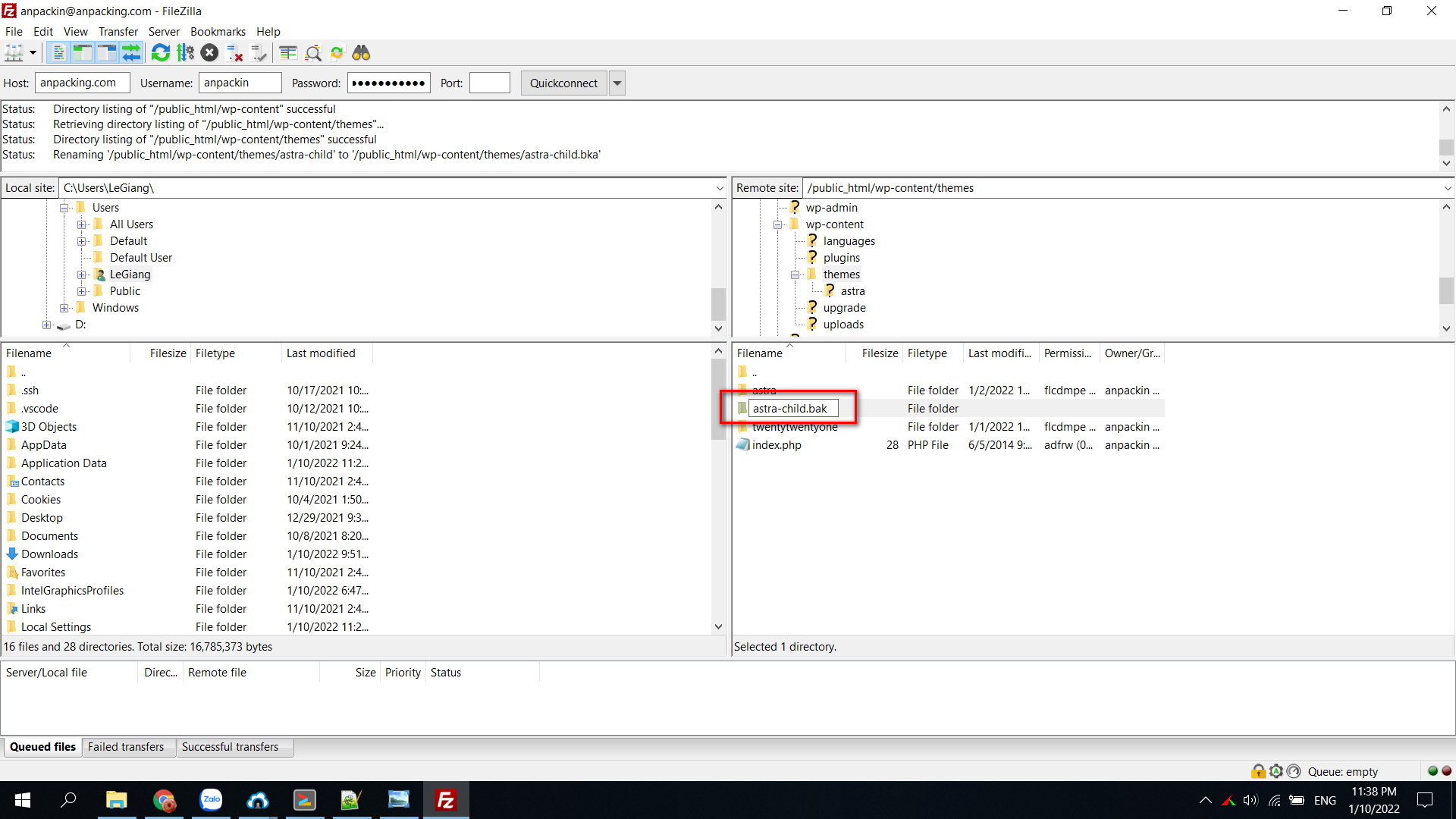Image resolution: width=1456 pixels, height=819 pixels.
Task: Click the Username input field
Action: tap(240, 83)
